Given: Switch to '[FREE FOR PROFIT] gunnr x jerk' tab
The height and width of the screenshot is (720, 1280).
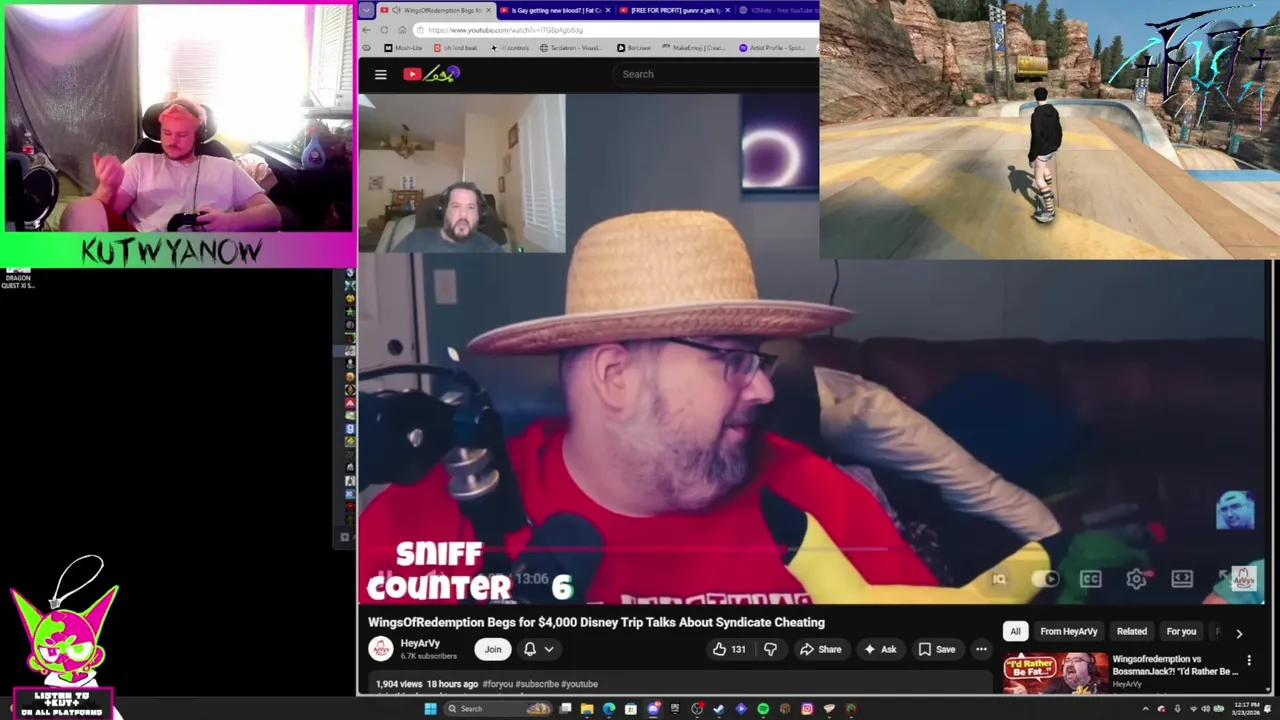Looking at the screenshot, I should point(676,10).
